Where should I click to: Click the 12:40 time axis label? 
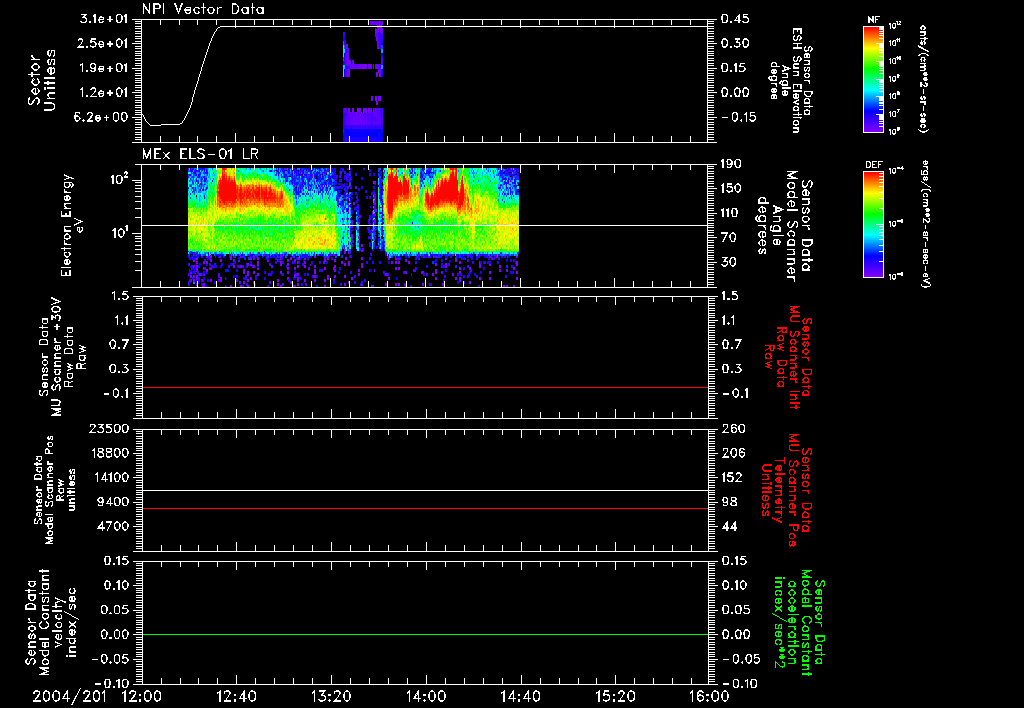pyautogui.click(x=236, y=696)
